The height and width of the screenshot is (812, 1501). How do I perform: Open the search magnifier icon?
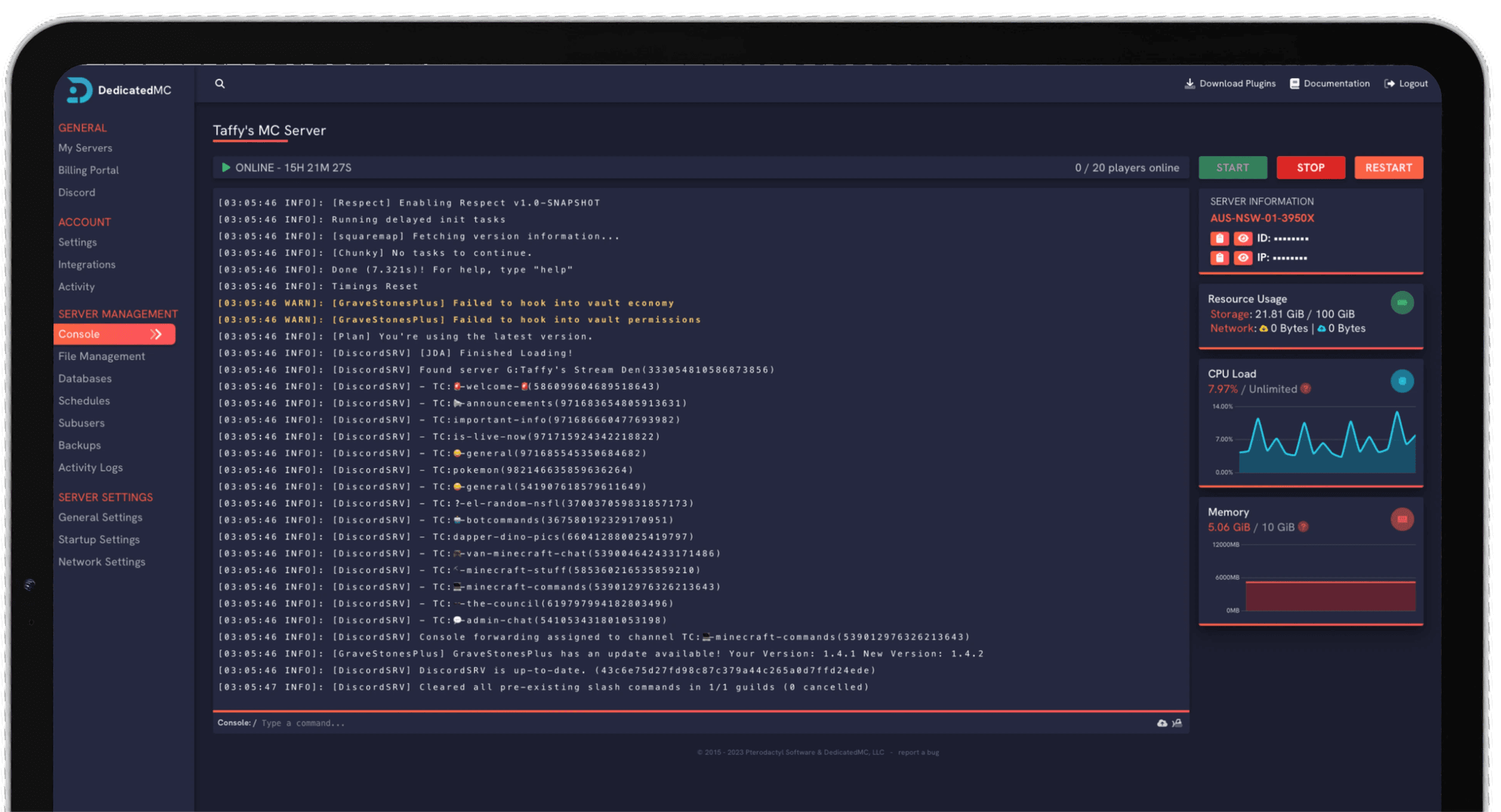tap(220, 84)
